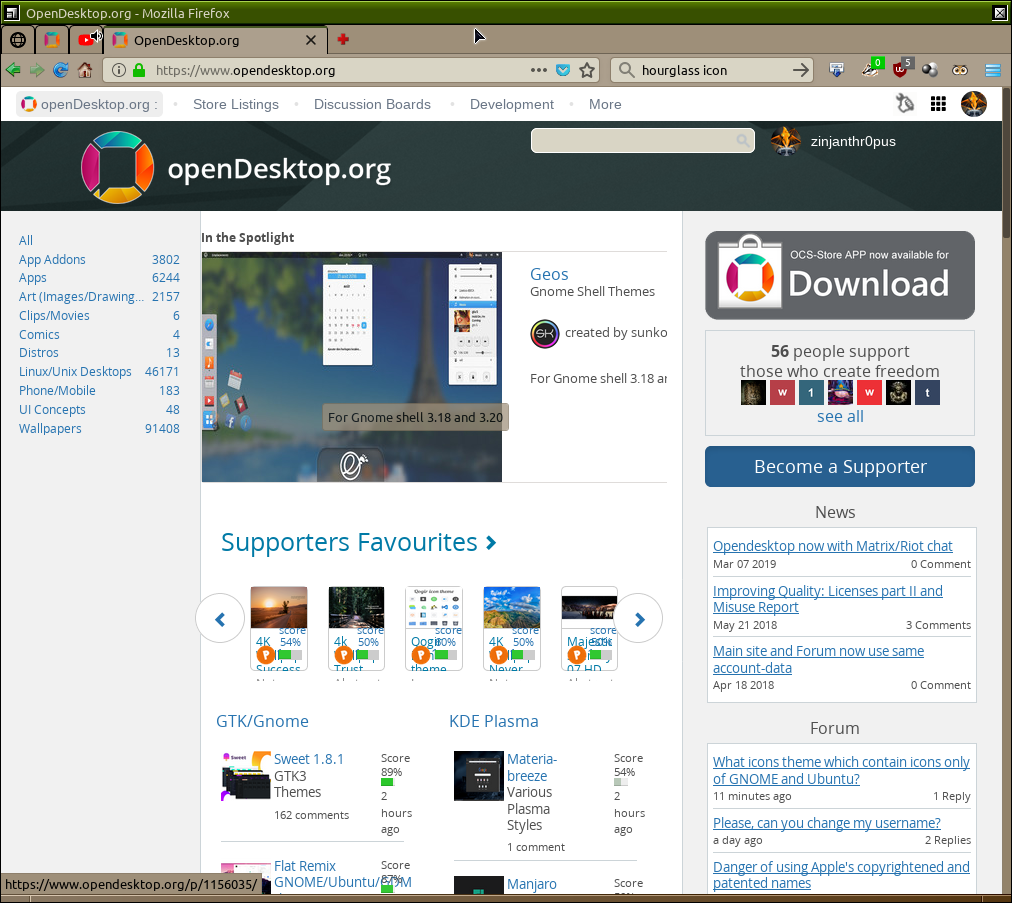The image size is (1012, 903).
Task: Open the Development menu
Action: (511, 104)
